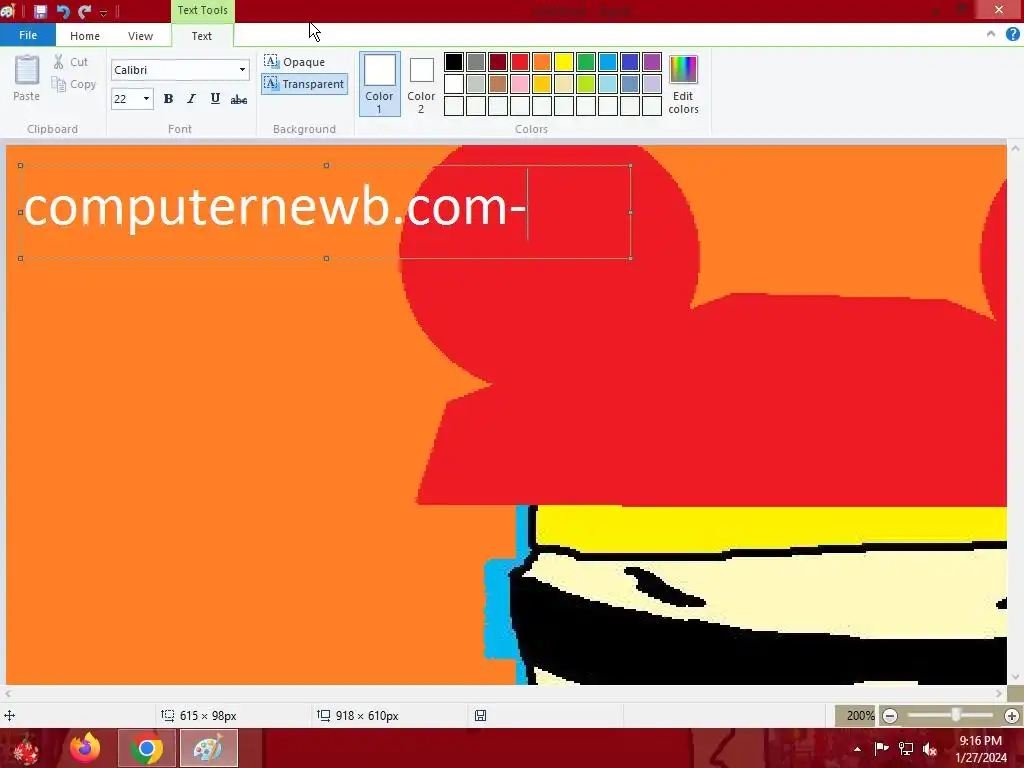This screenshot has height=768, width=1024.
Task: Click the Cut command
Action: click(x=71, y=62)
